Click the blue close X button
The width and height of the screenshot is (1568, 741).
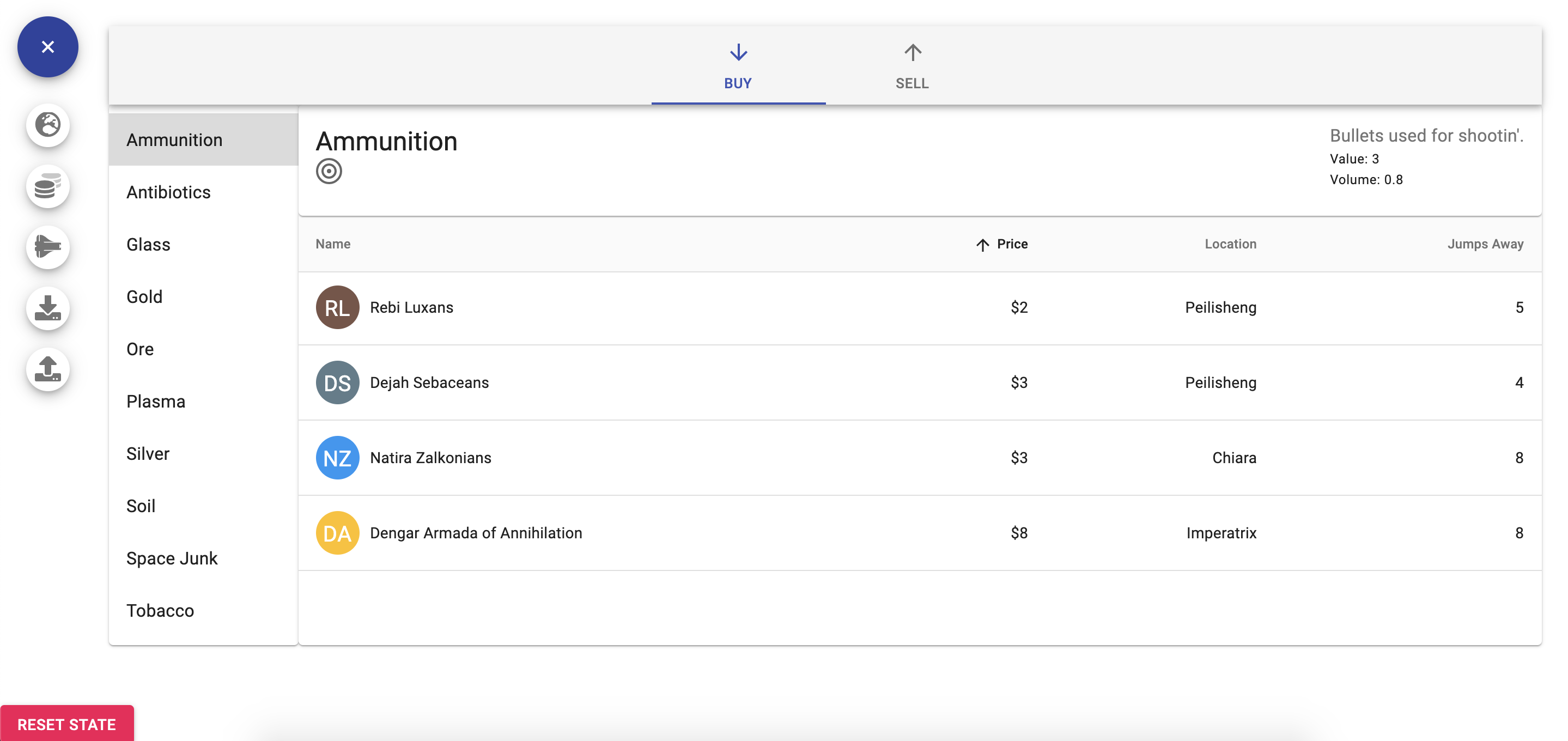[x=47, y=47]
